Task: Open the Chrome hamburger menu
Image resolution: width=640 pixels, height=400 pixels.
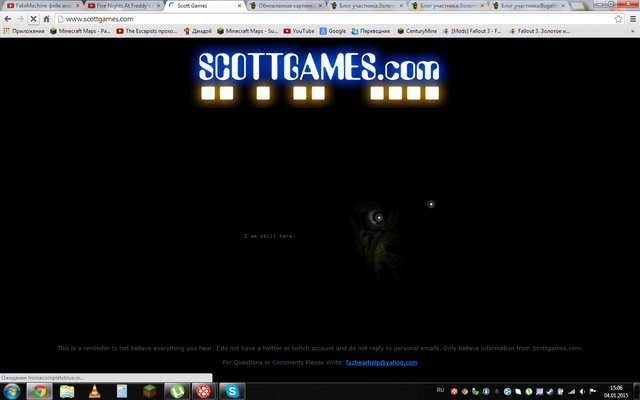Action: [633, 19]
